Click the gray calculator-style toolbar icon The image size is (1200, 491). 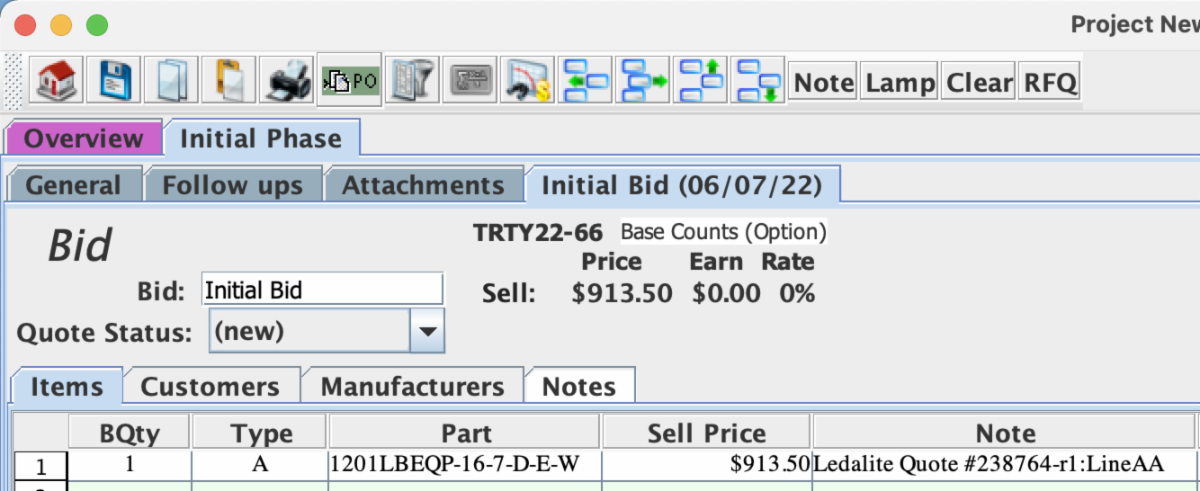click(471, 80)
